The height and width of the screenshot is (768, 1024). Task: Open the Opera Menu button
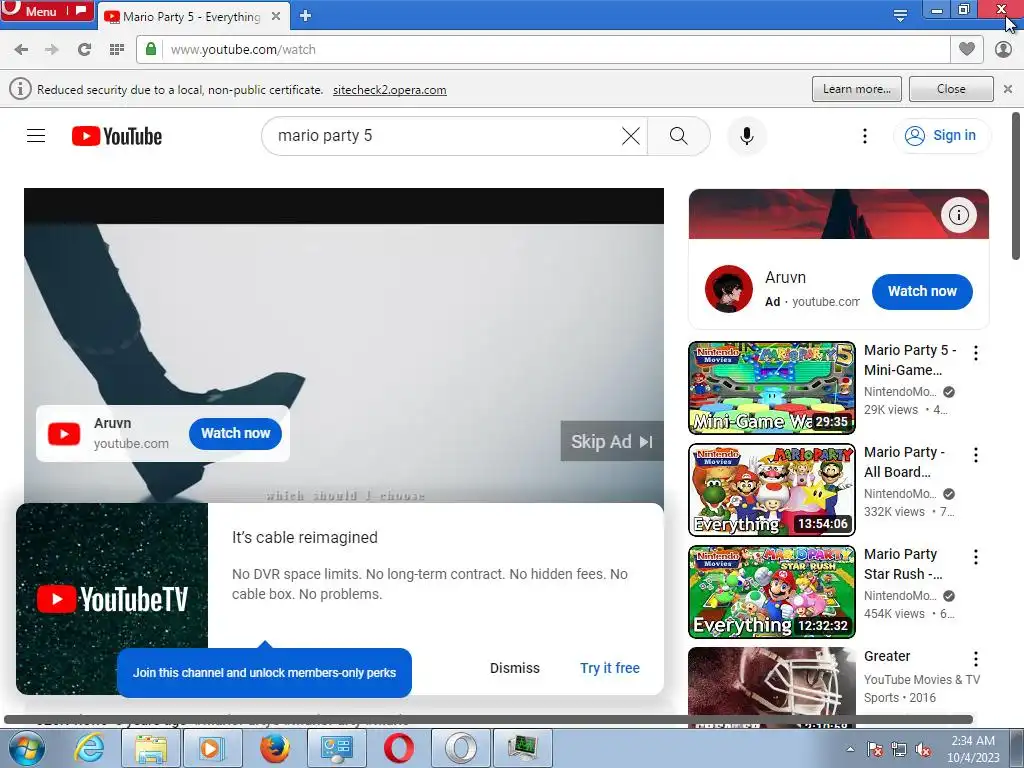[x=46, y=10]
